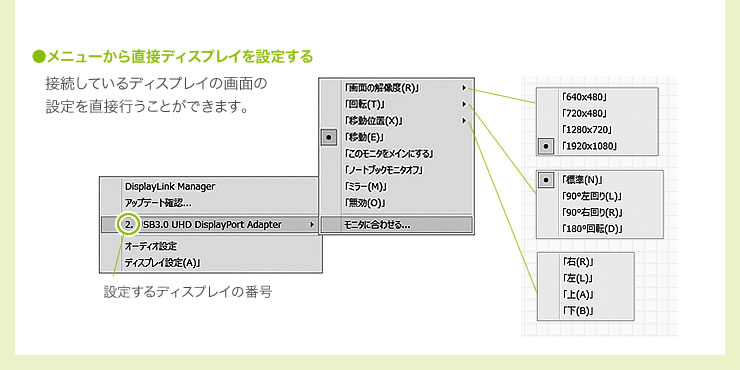Set position to 右(R)

585,262
